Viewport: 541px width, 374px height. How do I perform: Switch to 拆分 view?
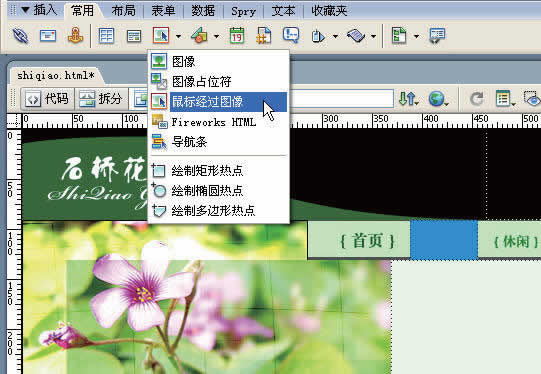(x=101, y=99)
